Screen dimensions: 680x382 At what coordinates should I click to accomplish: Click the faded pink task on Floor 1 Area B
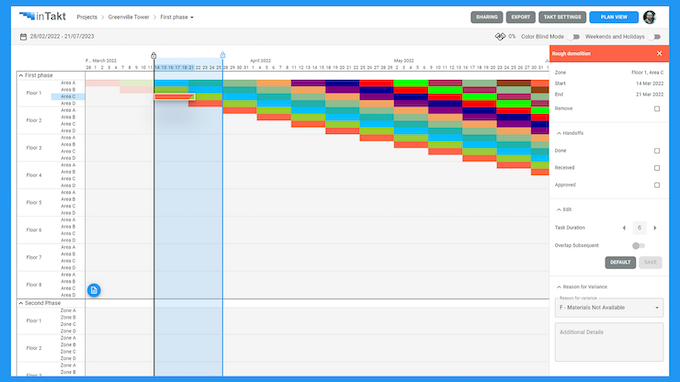137,90
